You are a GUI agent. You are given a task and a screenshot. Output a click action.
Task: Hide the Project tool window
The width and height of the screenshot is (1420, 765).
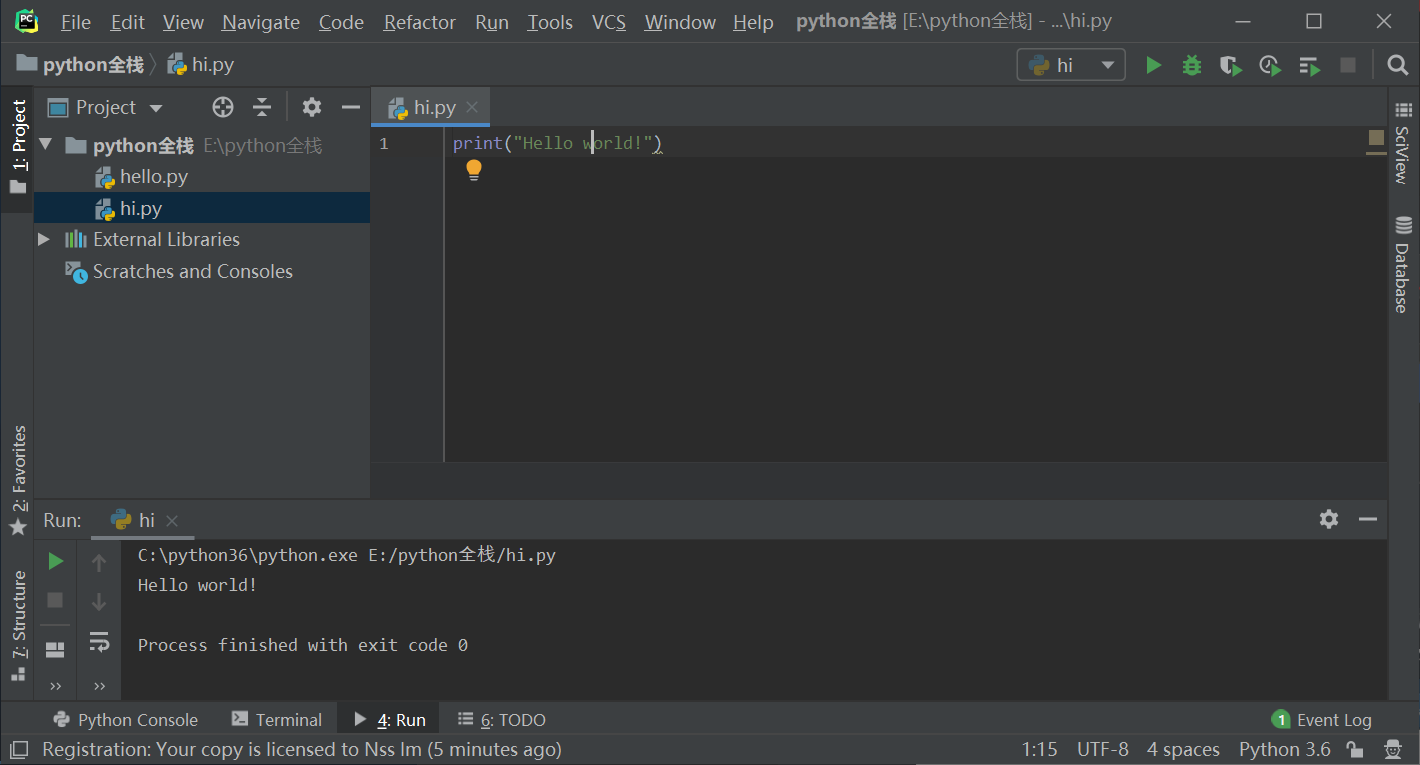[350, 107]
